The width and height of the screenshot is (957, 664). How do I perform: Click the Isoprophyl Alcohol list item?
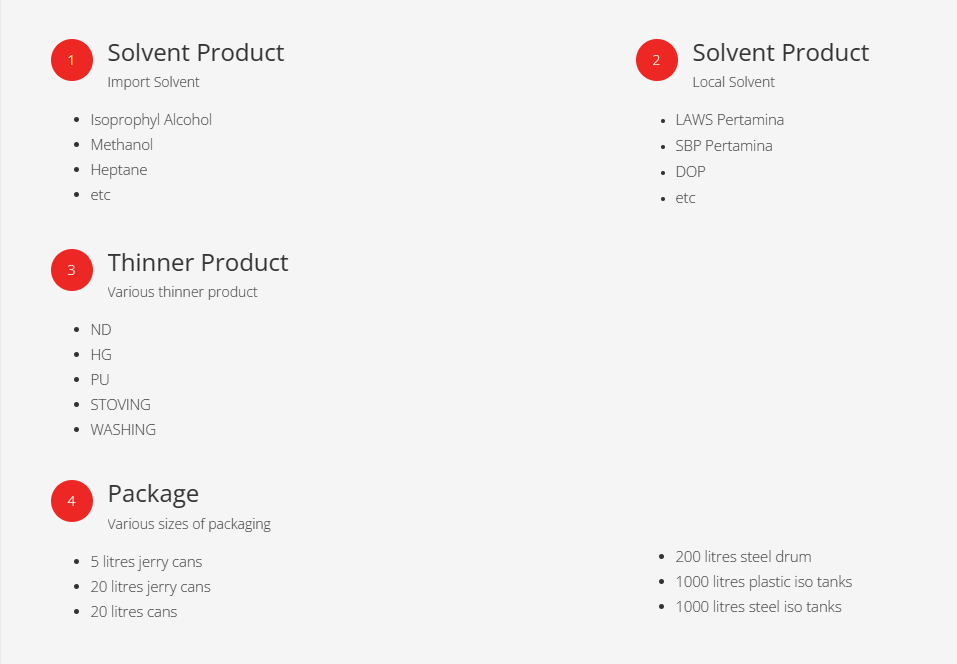click(151, 120)
